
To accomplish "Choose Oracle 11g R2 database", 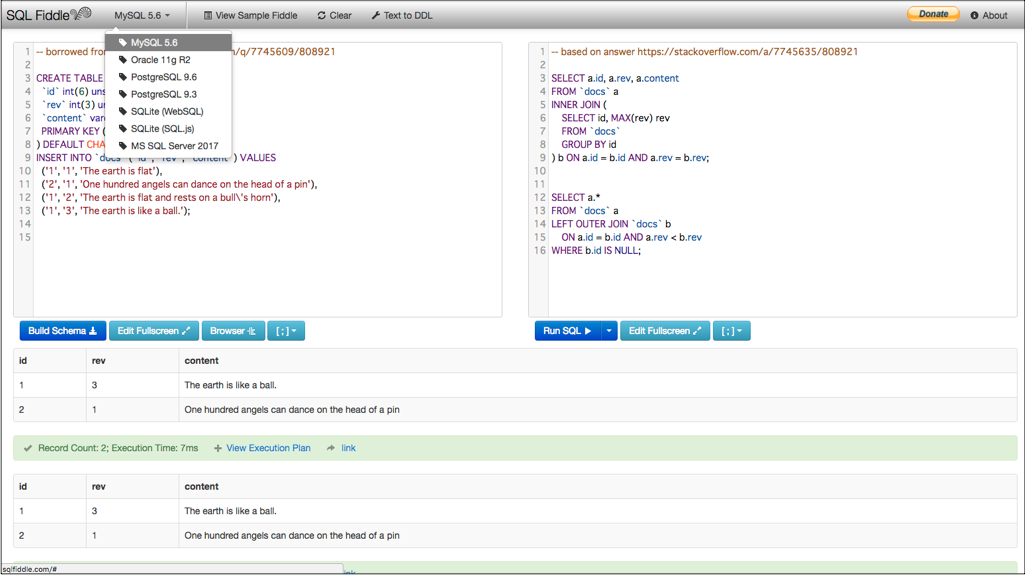I will tap(169, 59).
